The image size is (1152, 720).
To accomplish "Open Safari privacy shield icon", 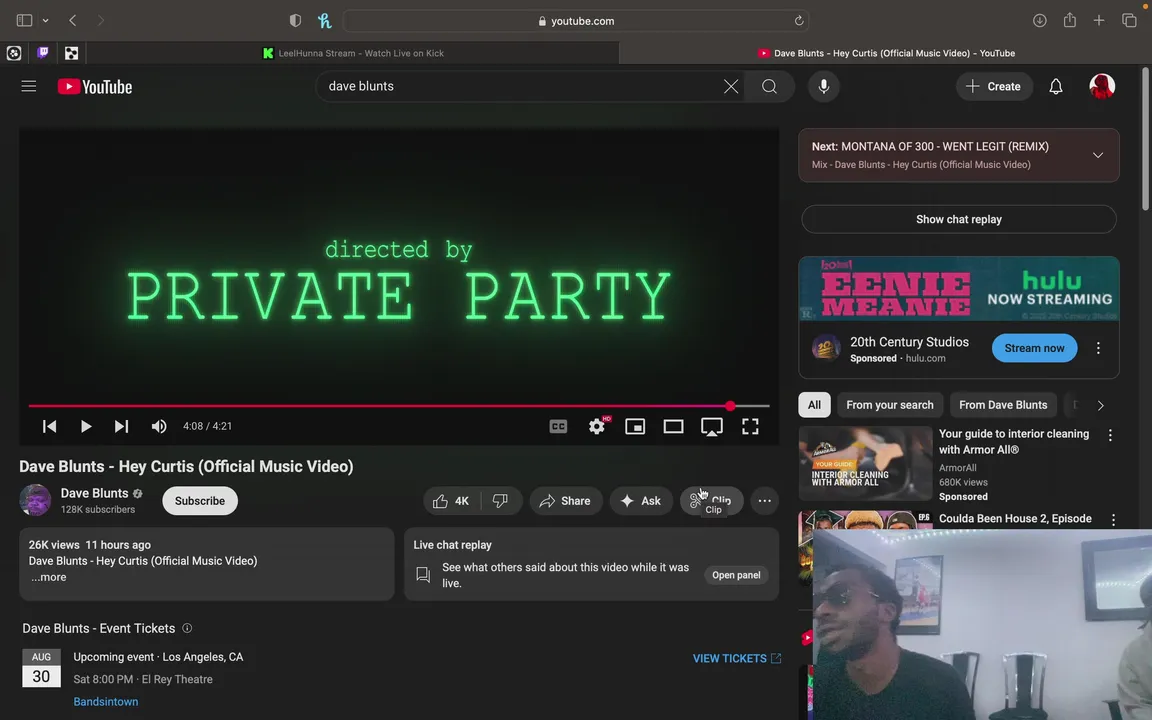I will coord(295,21).
